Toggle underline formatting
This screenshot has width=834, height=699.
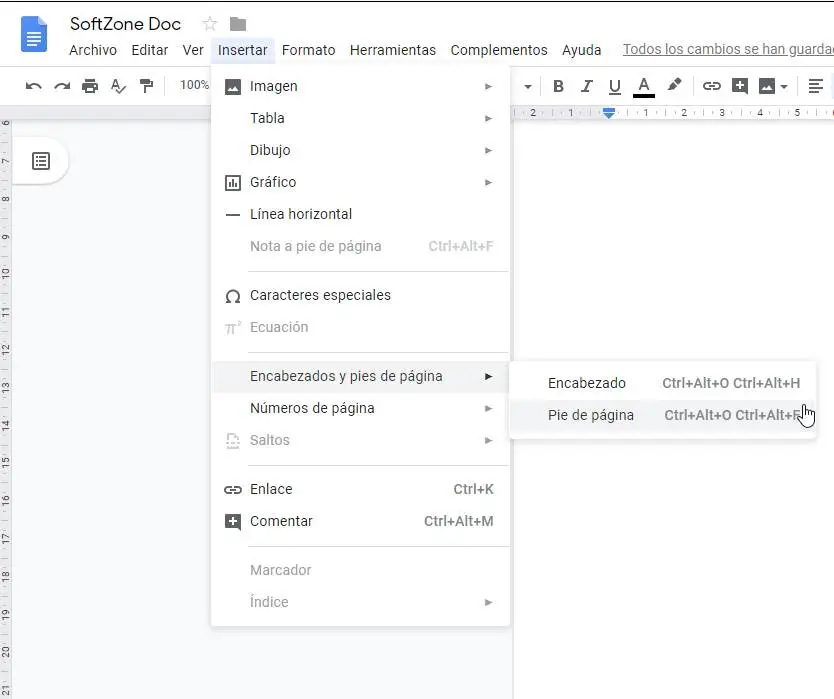[x=614, y=86]
